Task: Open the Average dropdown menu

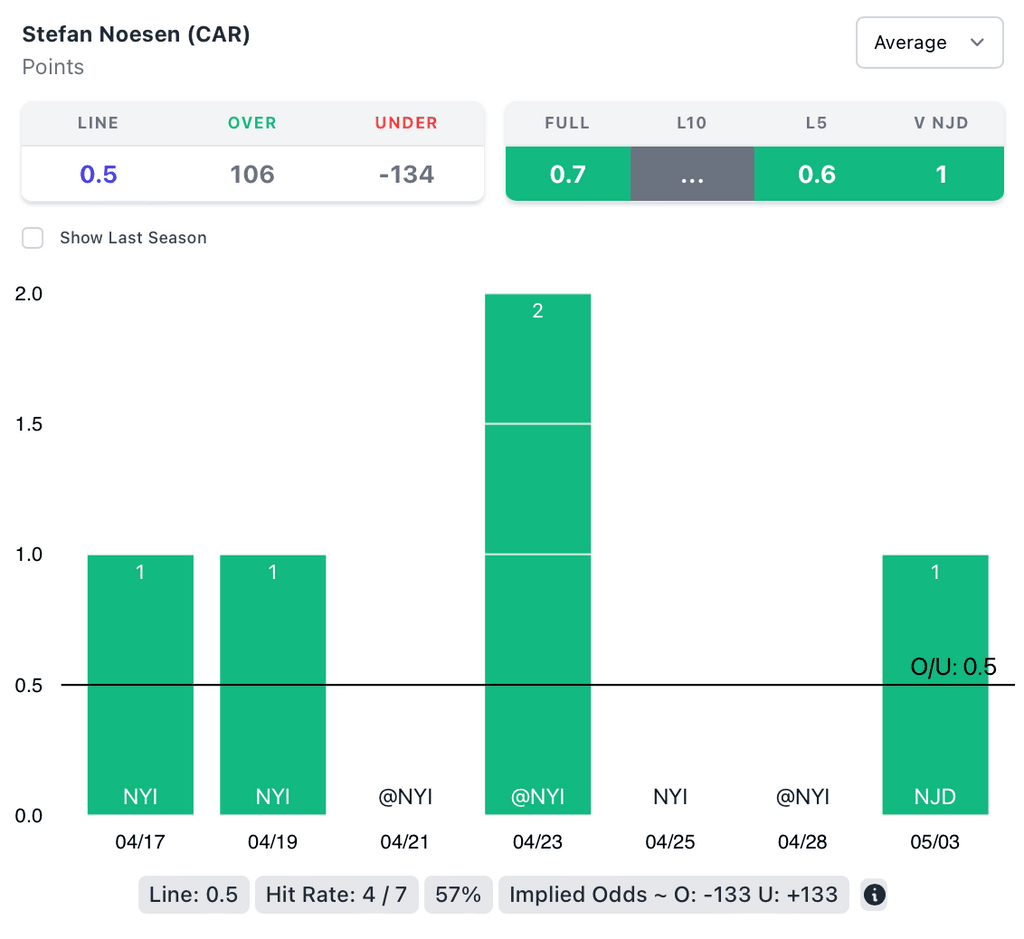Action: coord(928,43)
